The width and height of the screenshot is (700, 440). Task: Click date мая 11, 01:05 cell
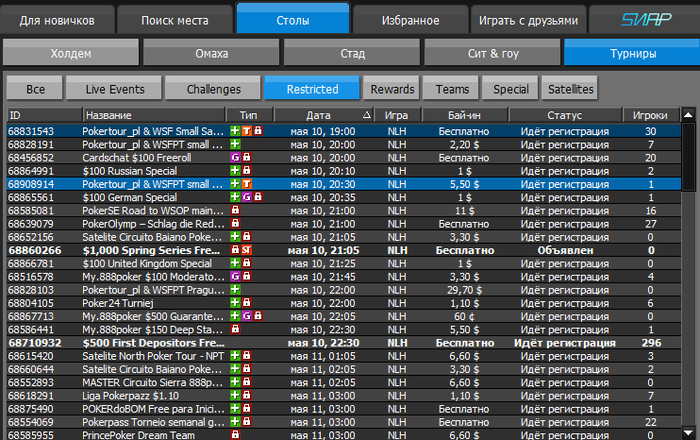[x=323, y=356]
